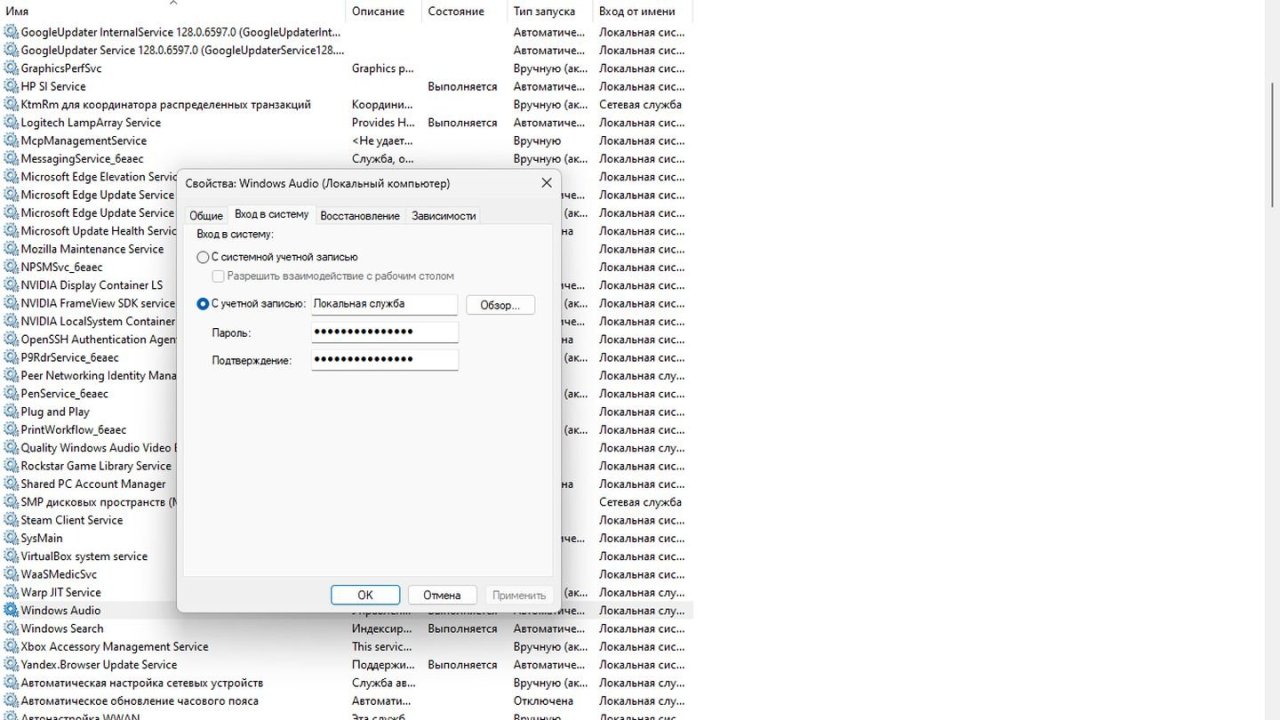Select the Windows Audio service icon
Image resolution: width=1280 pixels, height=720 pixels.
point(11,611)
